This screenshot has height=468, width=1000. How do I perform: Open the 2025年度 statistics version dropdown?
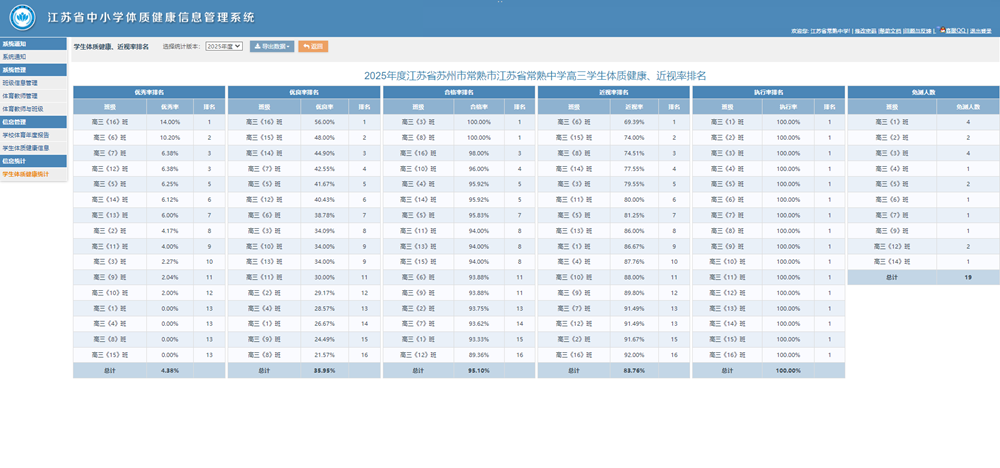(x=224, y=46)
